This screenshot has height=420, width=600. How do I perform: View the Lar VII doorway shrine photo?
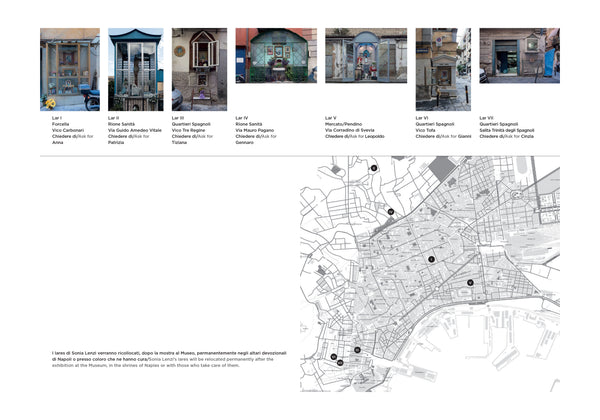519,55
